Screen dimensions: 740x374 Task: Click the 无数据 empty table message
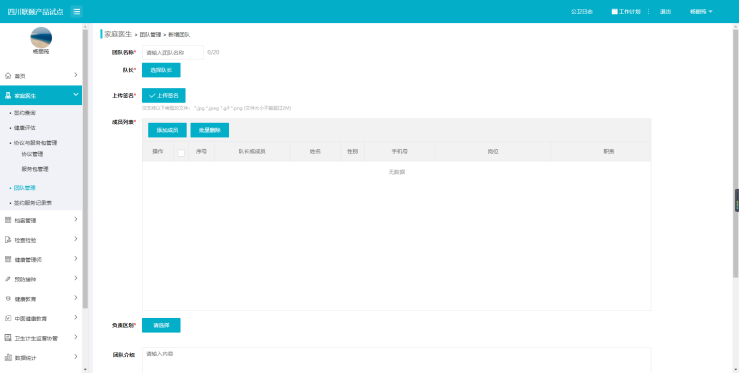396,172
